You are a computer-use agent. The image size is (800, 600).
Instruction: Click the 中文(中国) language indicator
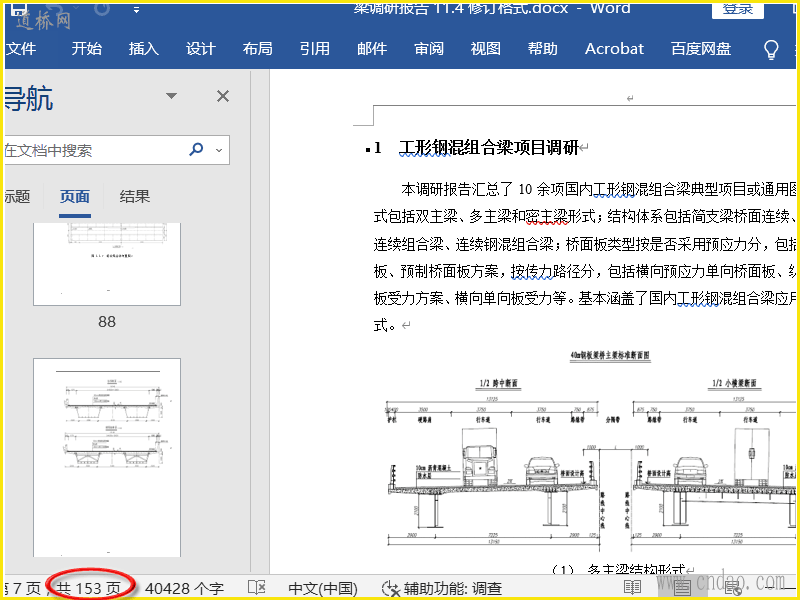tap(323, 588)
